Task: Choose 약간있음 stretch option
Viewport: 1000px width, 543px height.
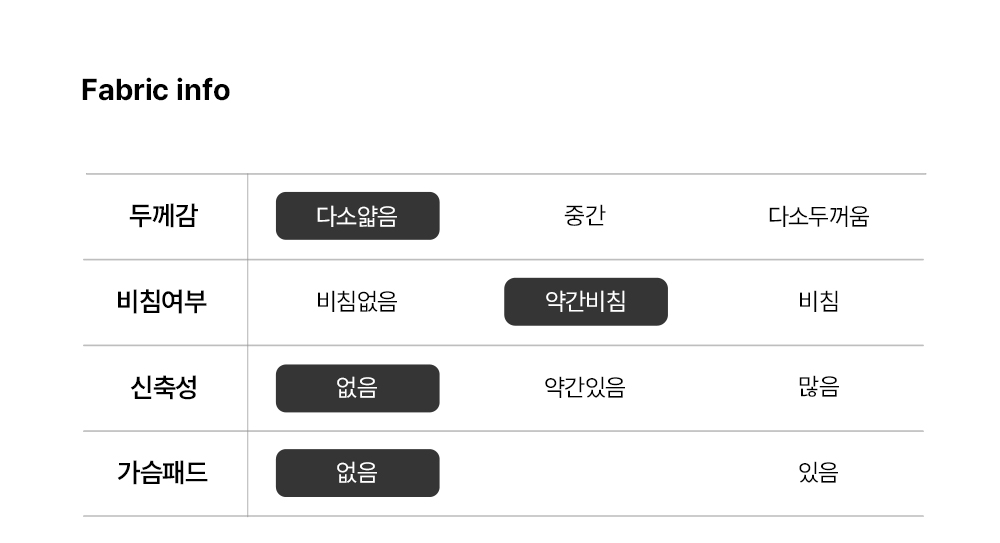Action: coord(585,388)
